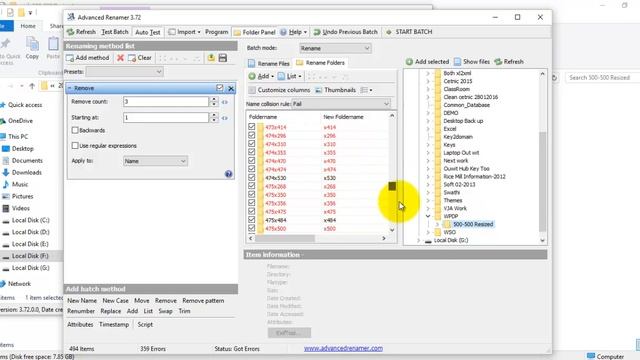This screenshot has width=640, height=360.
Task: Uncheck the 474x530 folder checkbox
Action: coord(251,178)
